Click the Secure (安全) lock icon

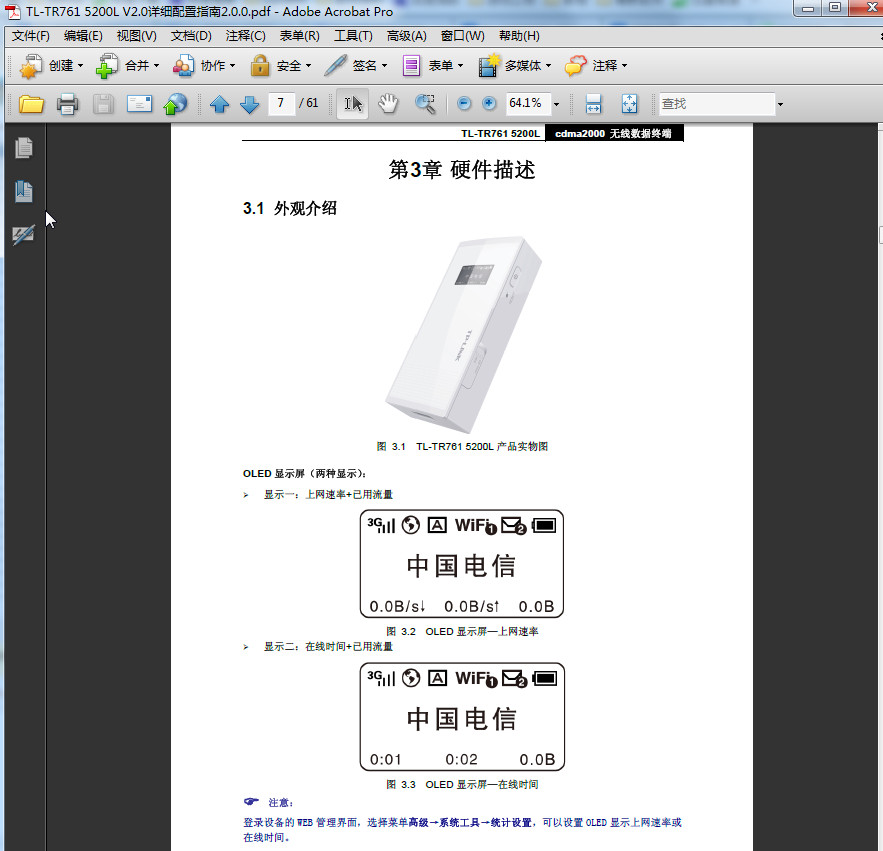(x=260, y=65)
